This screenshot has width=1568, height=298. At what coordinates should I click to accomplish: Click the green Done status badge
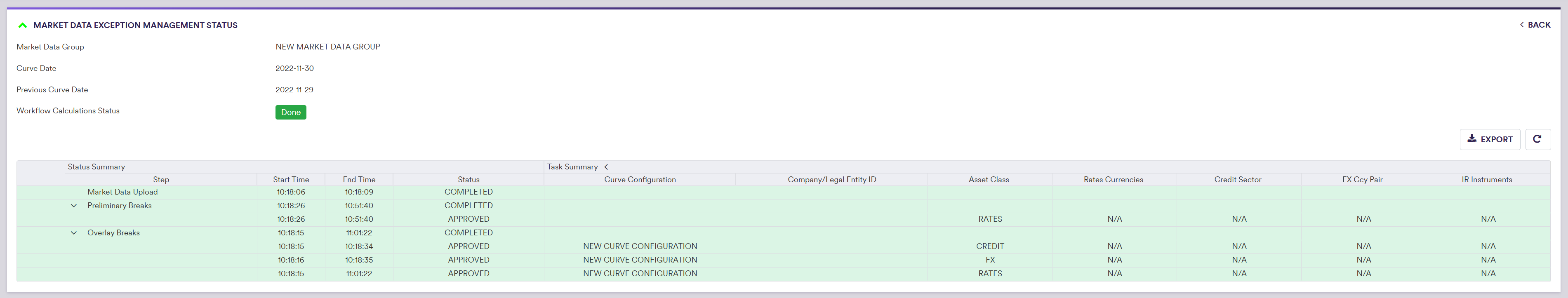(x=290, y=113)
